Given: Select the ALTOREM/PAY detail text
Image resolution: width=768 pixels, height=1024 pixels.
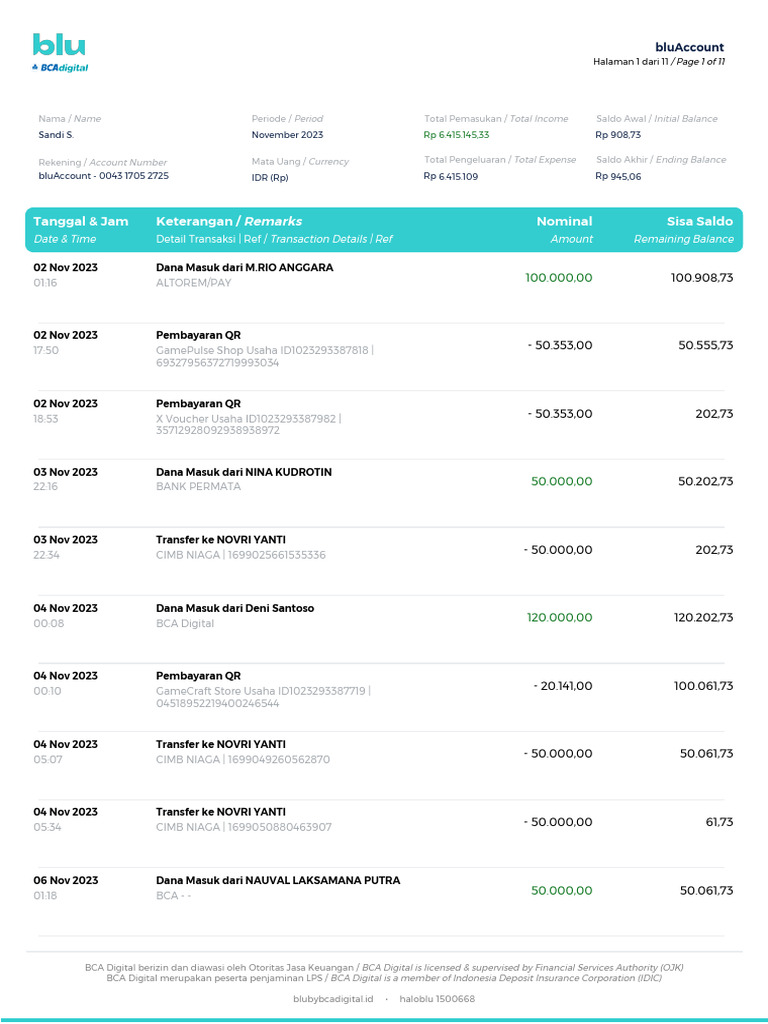Looking at the screenshot, I should (193, 283).
